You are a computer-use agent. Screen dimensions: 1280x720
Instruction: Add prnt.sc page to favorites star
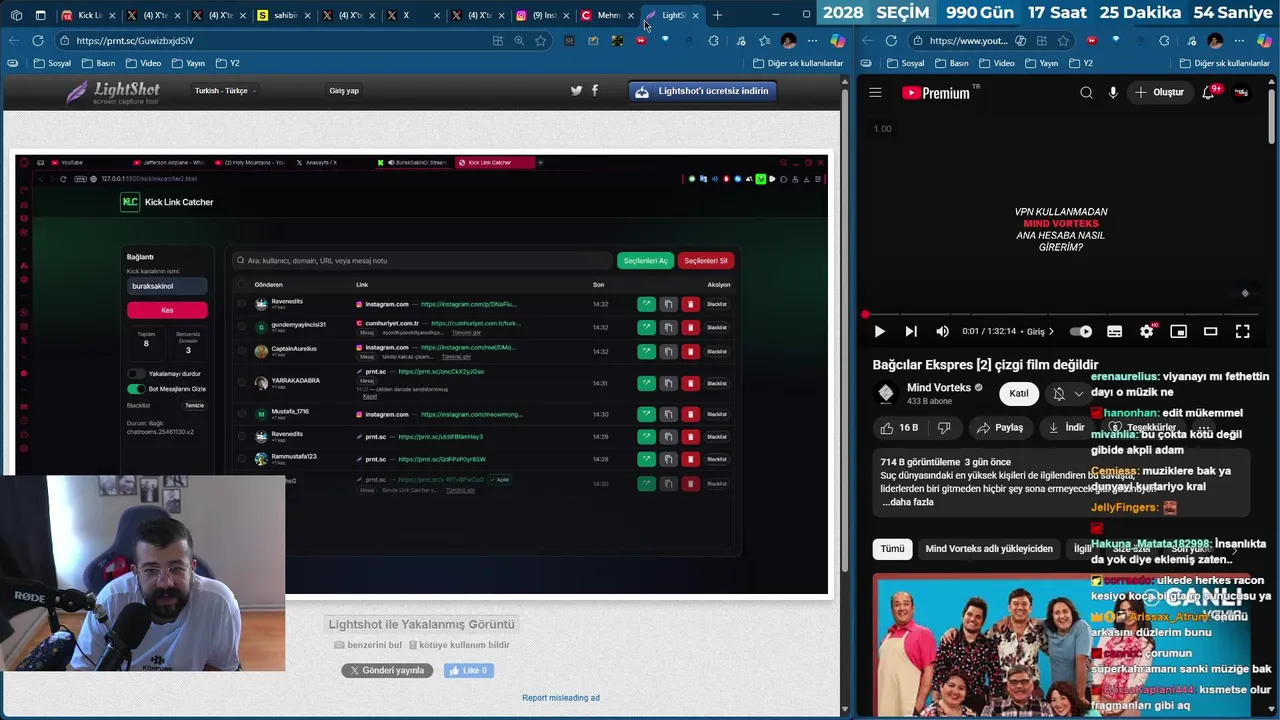541,41
